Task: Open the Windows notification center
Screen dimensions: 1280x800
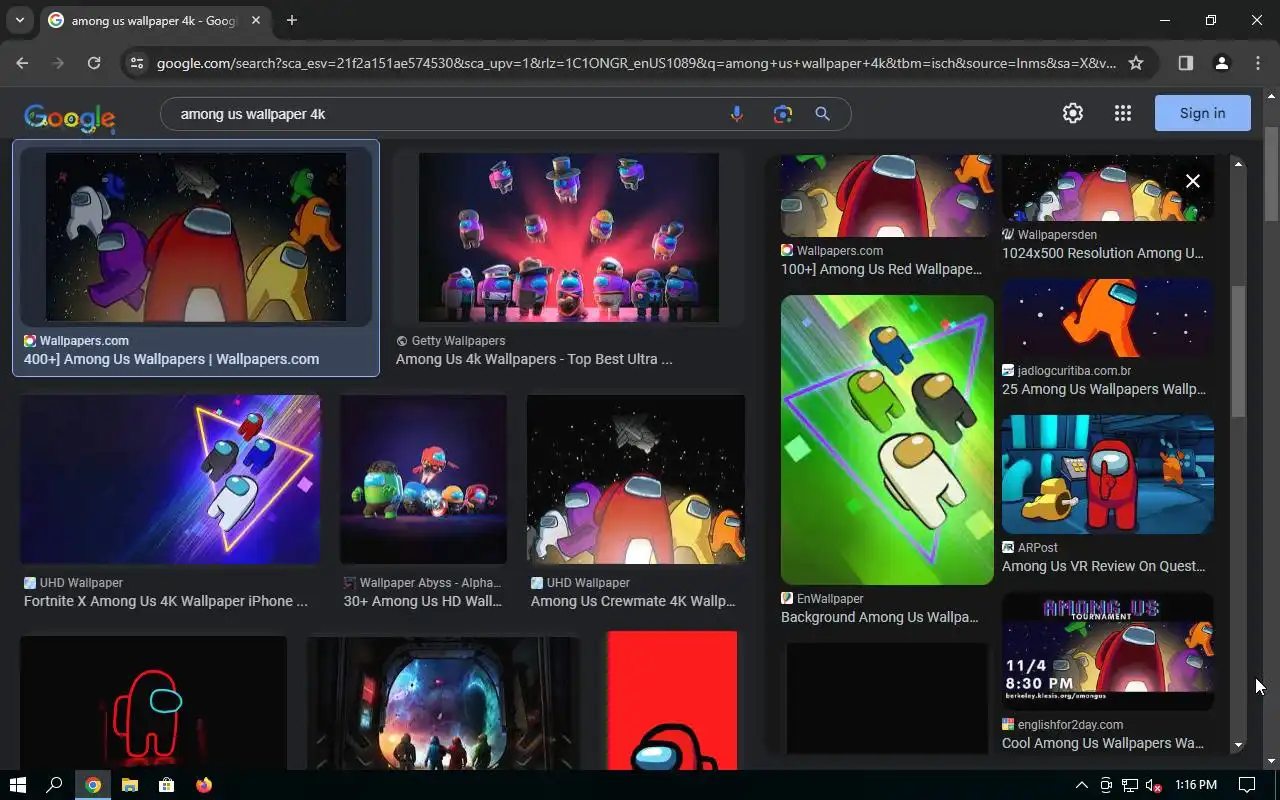Action: 1247,785
